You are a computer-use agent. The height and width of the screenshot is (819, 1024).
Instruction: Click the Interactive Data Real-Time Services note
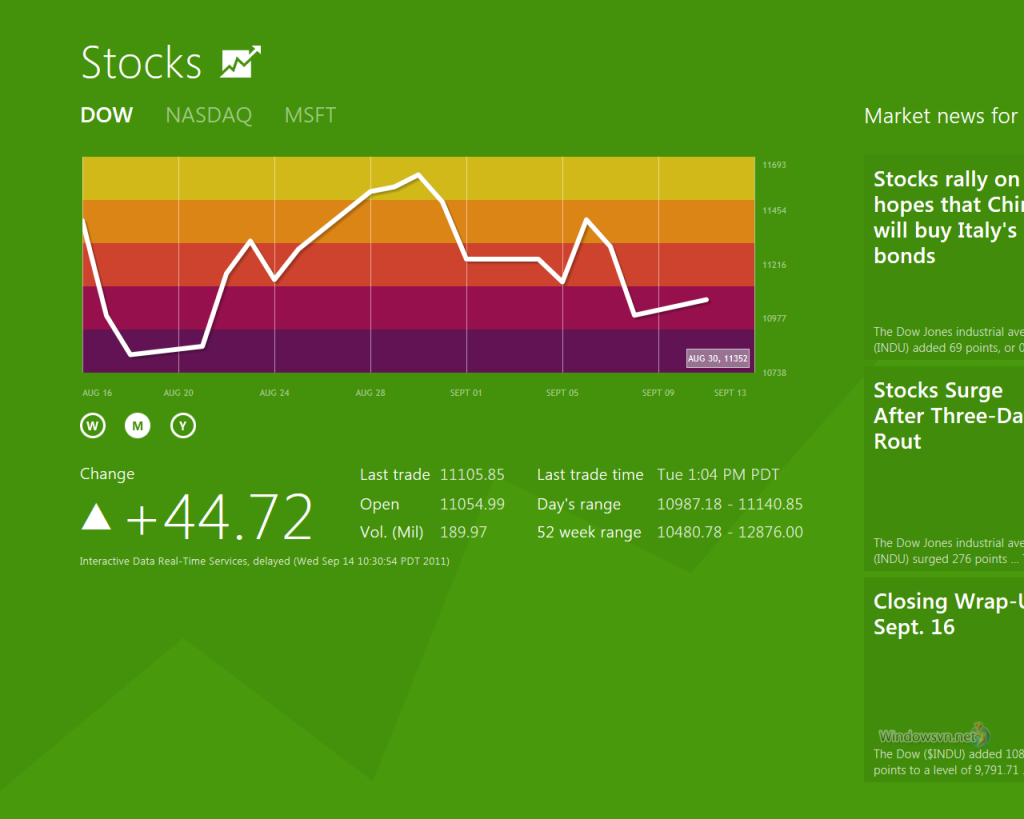264,561
